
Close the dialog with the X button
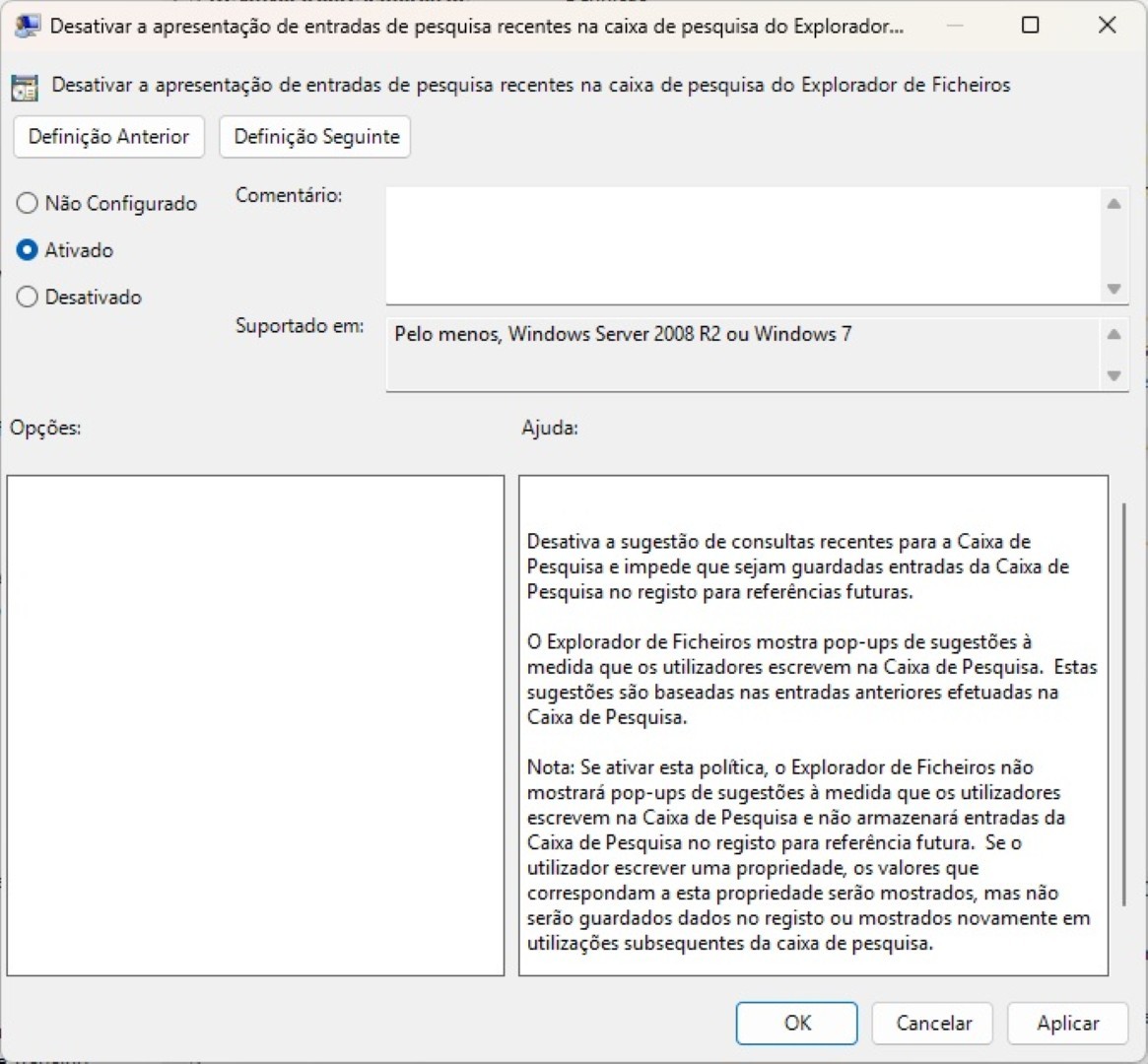[1107, 26]
